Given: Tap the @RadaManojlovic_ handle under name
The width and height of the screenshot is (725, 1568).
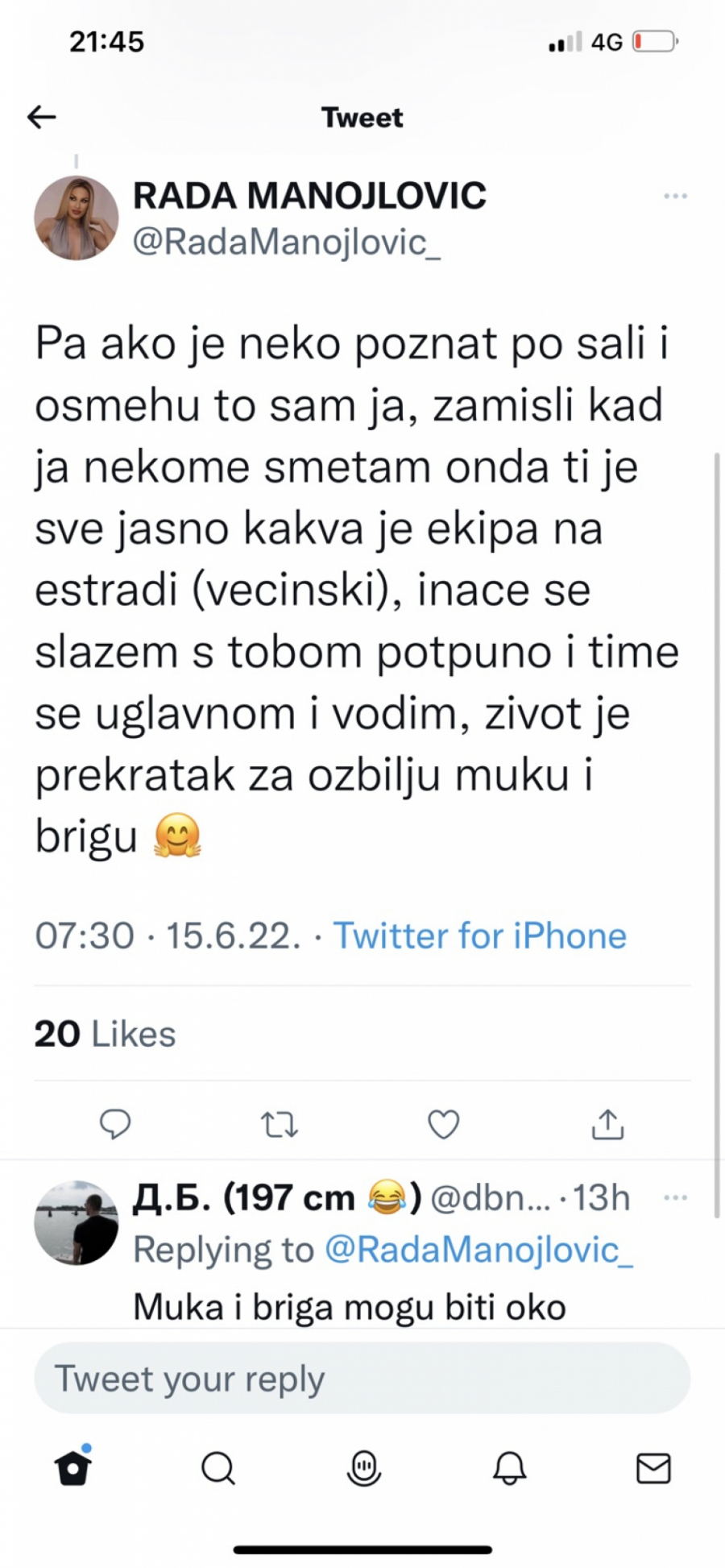Looking at the screenshot, I should (286, 242).
